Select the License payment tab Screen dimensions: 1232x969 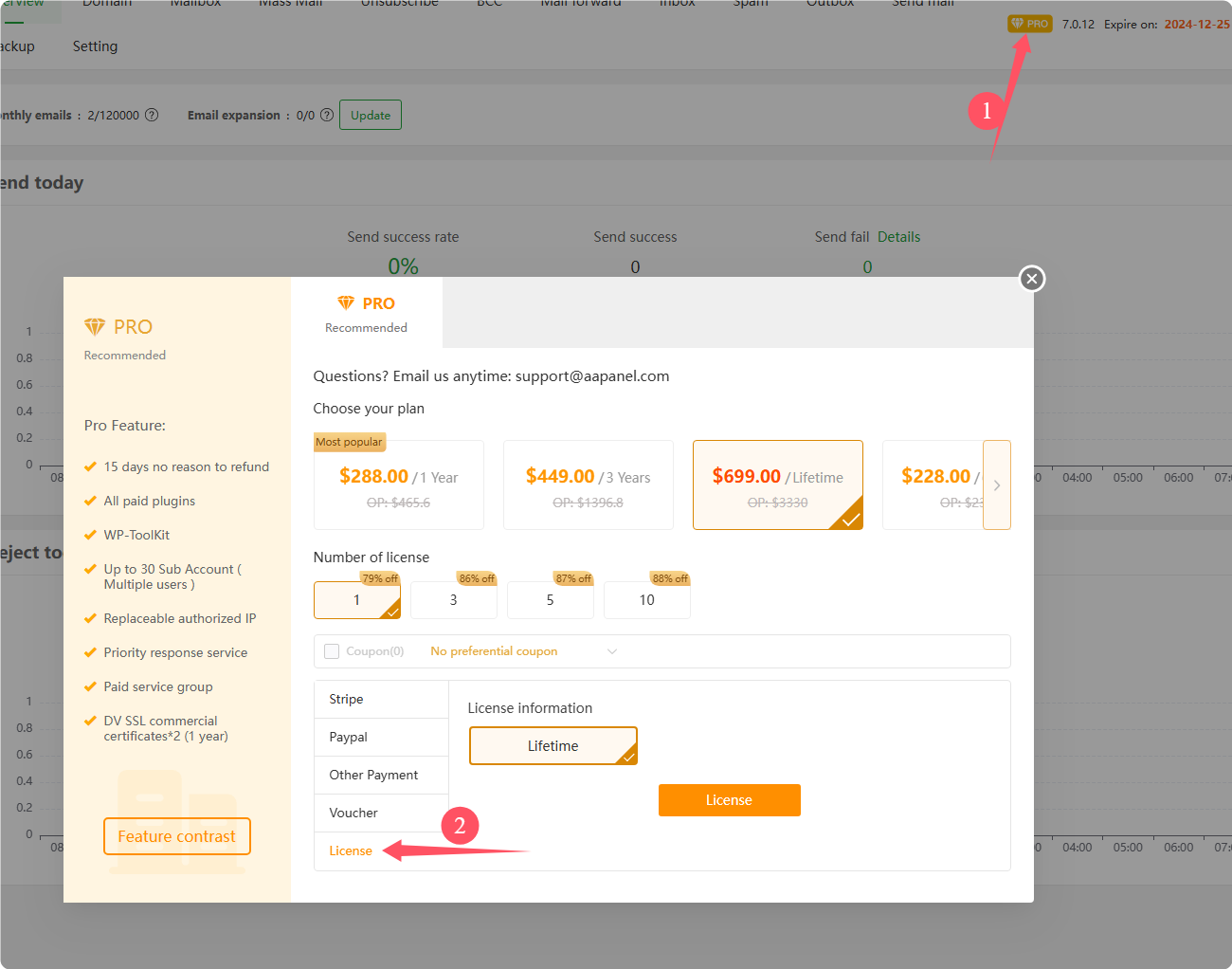[381, 851]
